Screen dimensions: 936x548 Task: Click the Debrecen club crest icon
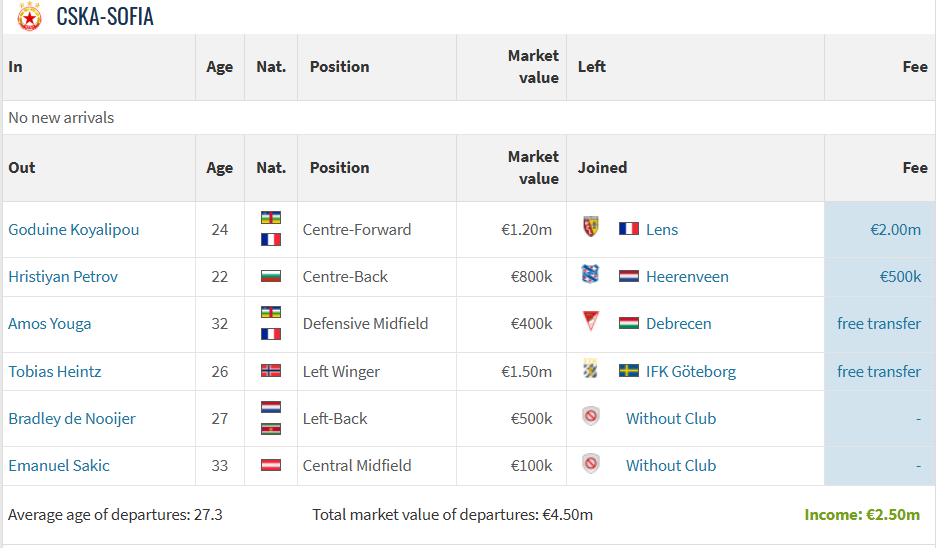(x=590, y=322)
